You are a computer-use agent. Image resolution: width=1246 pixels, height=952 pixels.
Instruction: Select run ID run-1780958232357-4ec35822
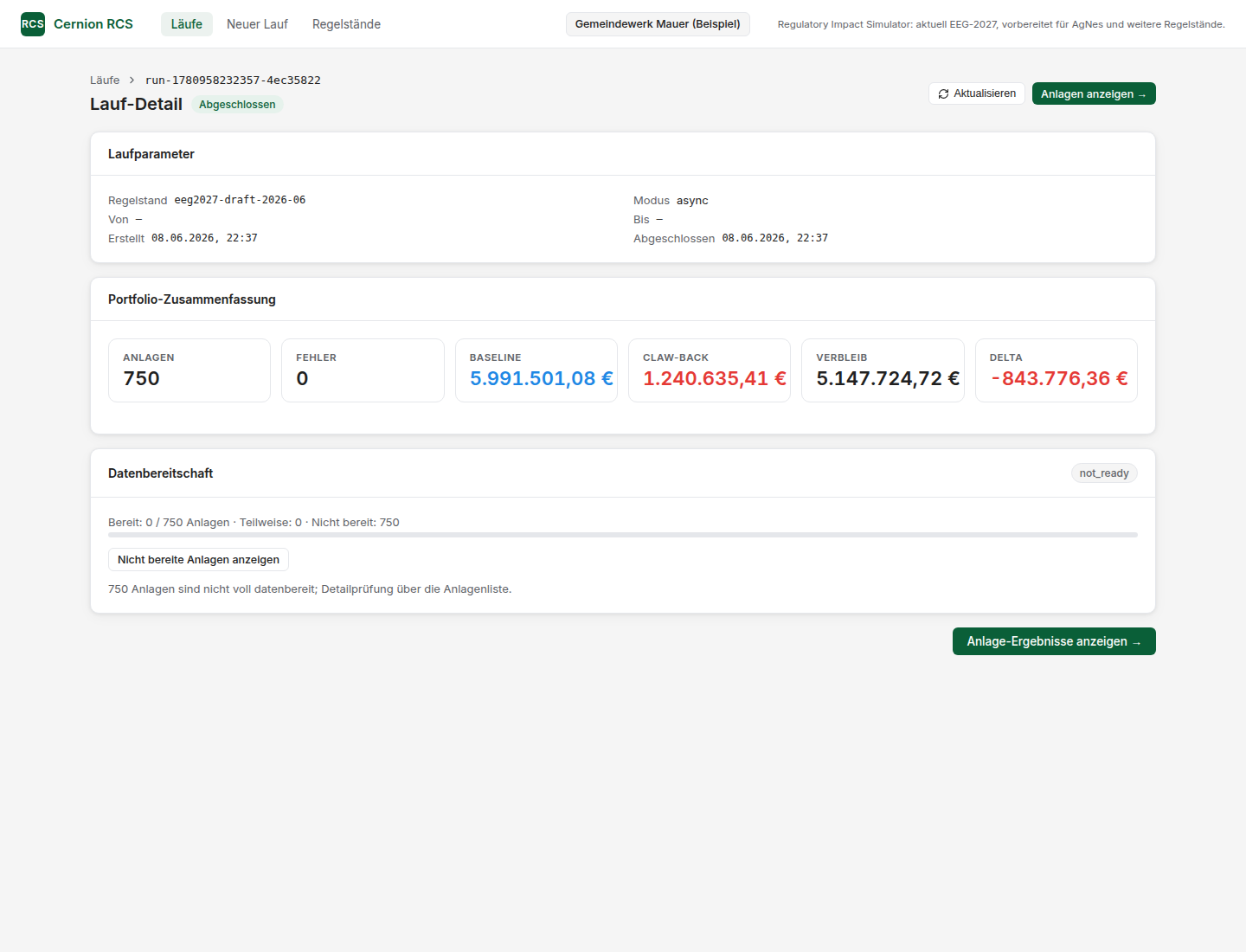click(233, 80)
